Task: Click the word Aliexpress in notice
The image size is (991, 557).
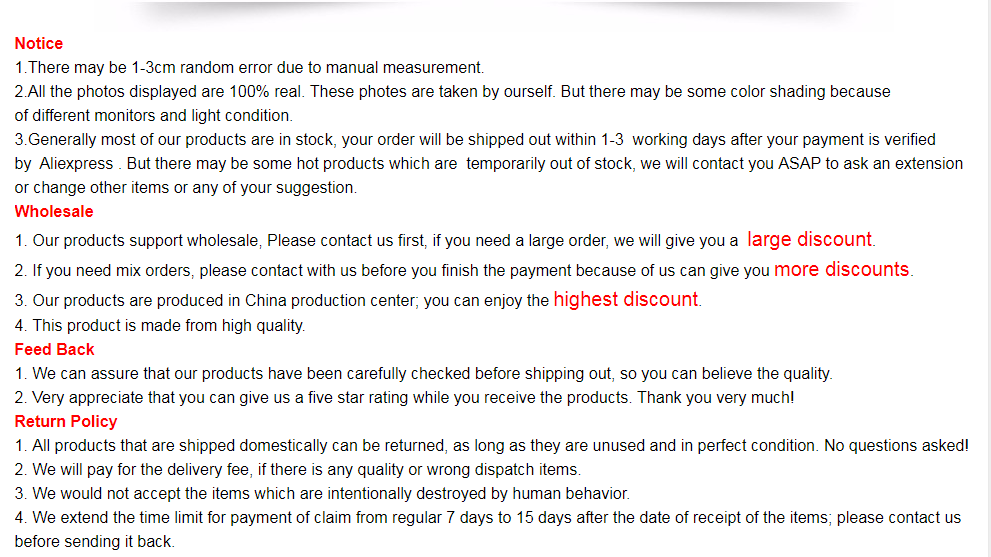Action: pos(76,164)
